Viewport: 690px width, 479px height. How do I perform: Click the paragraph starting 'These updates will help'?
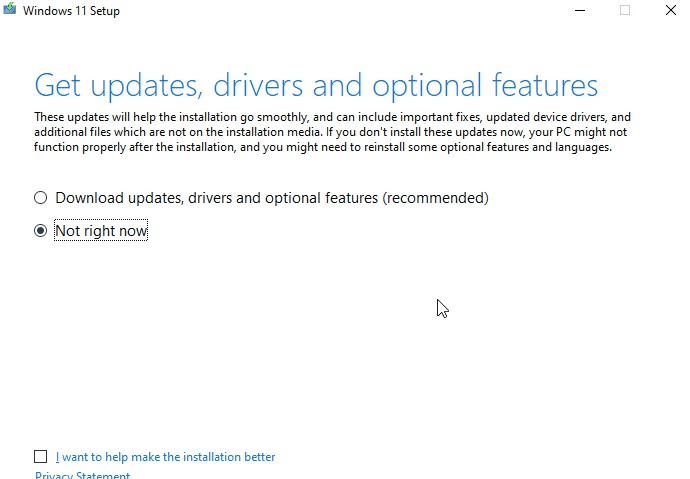333,132
